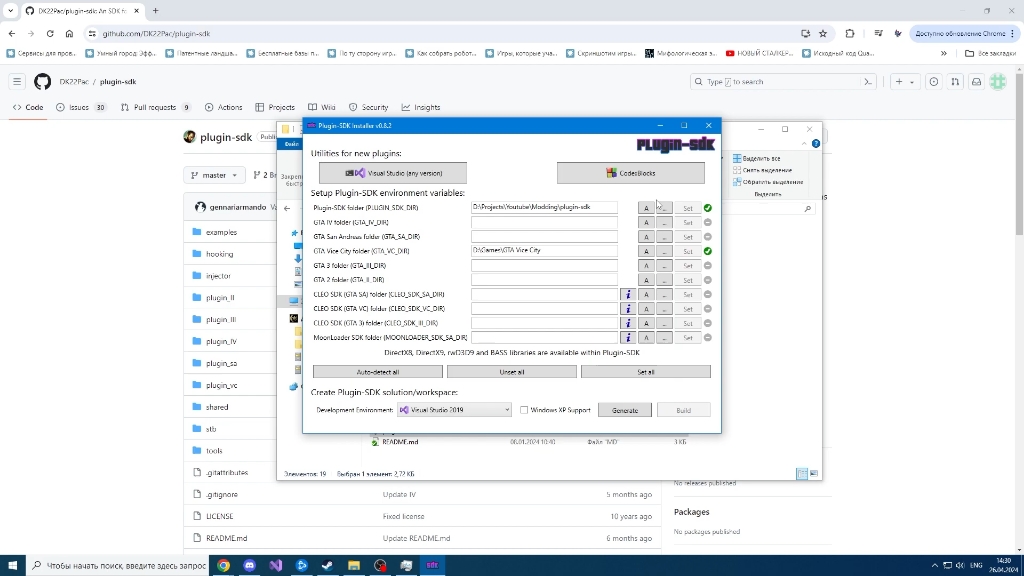The height and width of the screenshot is (576, 1024).
Task: Bookmark this page with star icon
Action: (x=823, y=33)
